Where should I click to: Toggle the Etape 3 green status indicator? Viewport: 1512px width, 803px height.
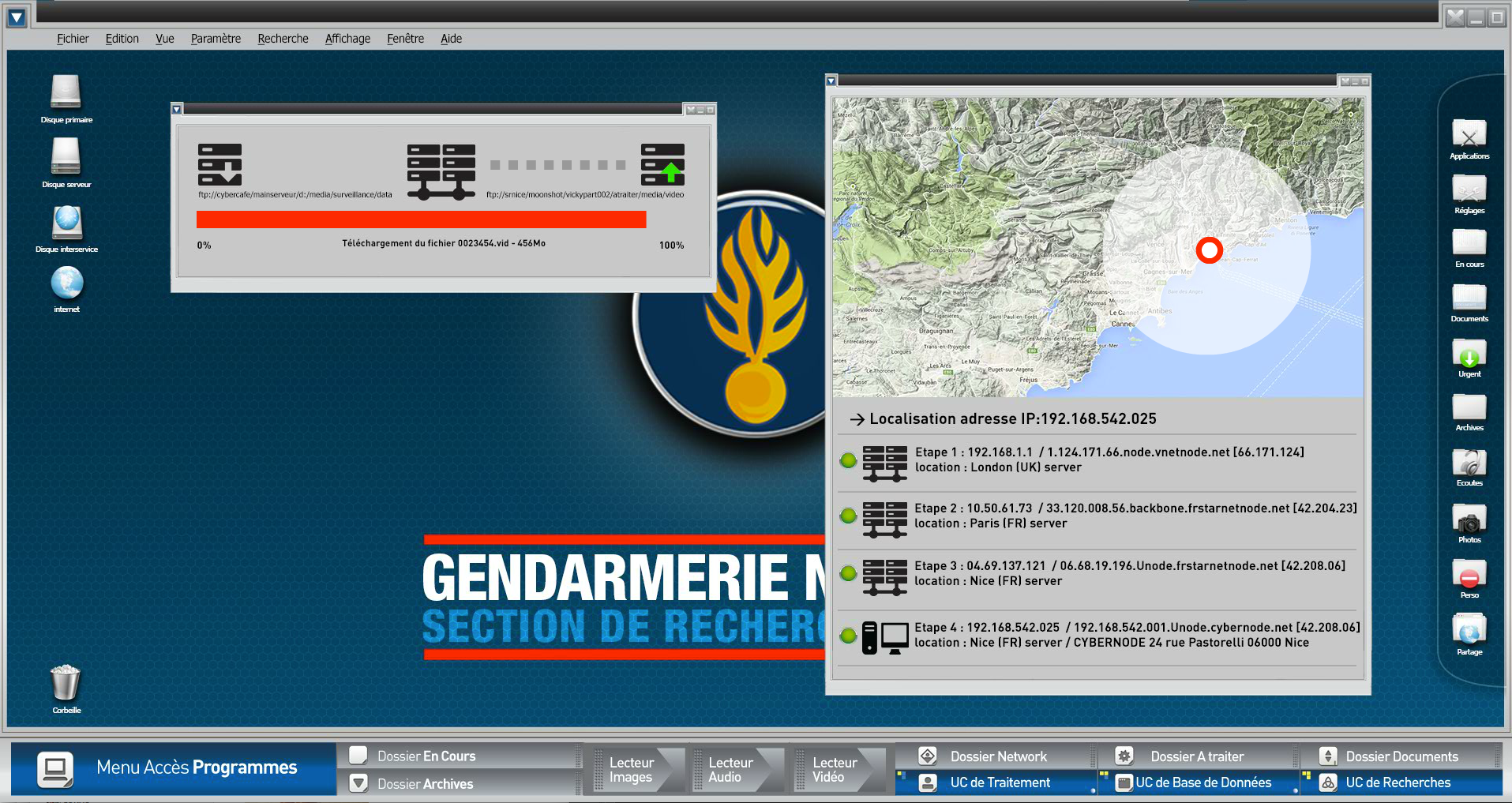pos(848,573)
